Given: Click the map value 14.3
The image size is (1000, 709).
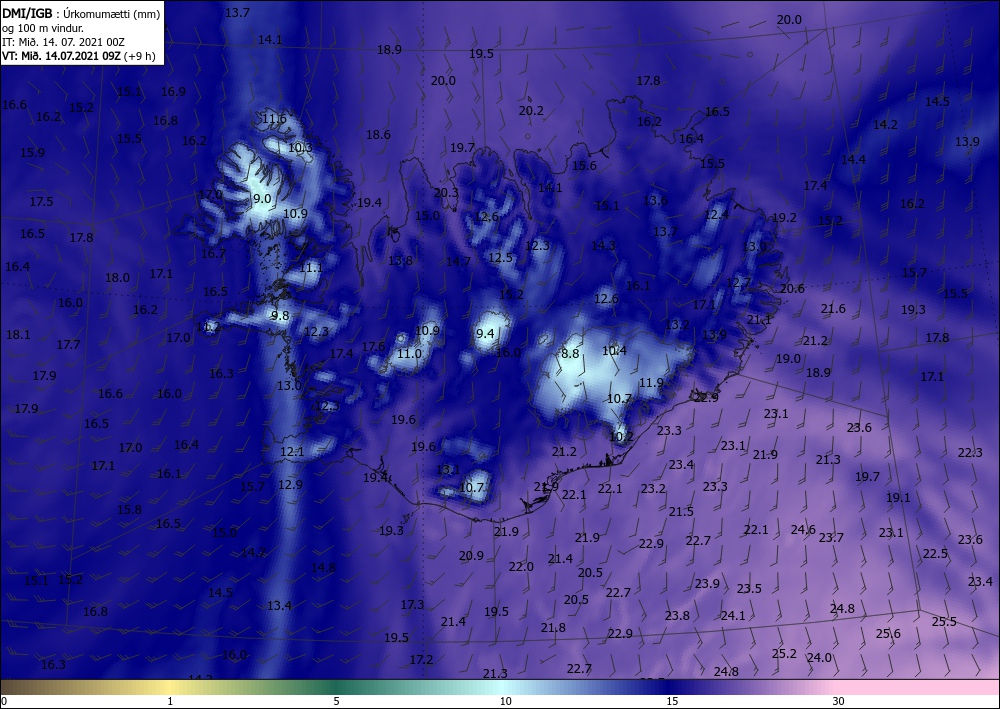Looking at the screenshot, I should click(603, 245).
